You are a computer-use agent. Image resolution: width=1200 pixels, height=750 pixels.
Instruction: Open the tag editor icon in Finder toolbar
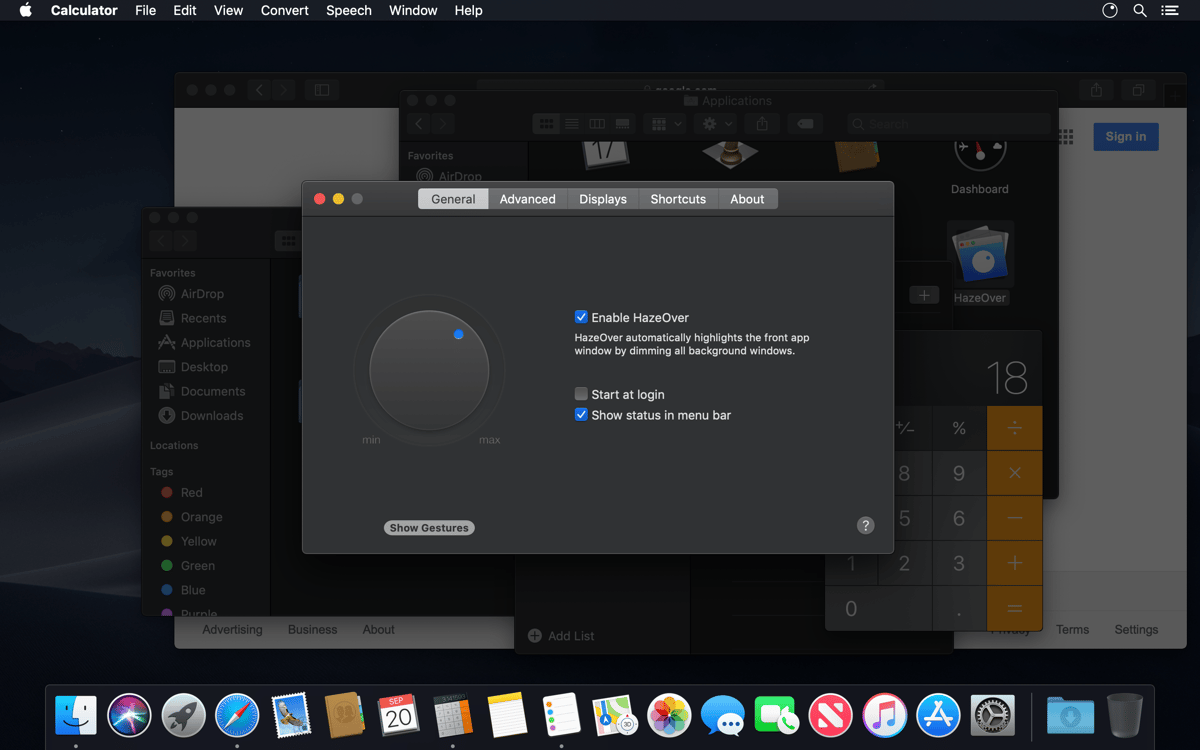click(806, 123)
